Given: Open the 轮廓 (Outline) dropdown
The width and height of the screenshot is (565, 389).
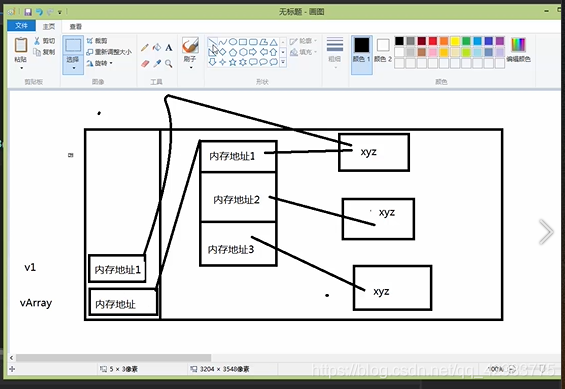Looking at the screenshot, I should pos(304,41).
